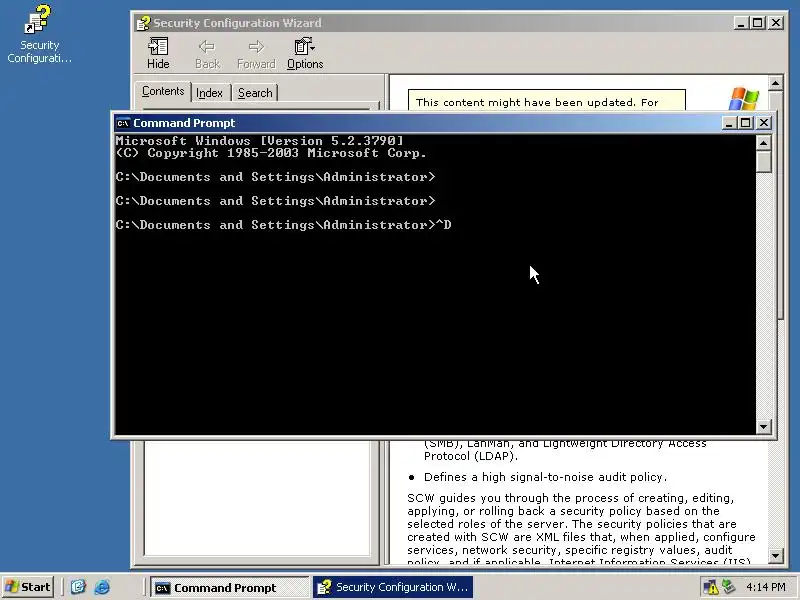Click the Command Prompt scrollbar thumb

click(x=763, y=162)
